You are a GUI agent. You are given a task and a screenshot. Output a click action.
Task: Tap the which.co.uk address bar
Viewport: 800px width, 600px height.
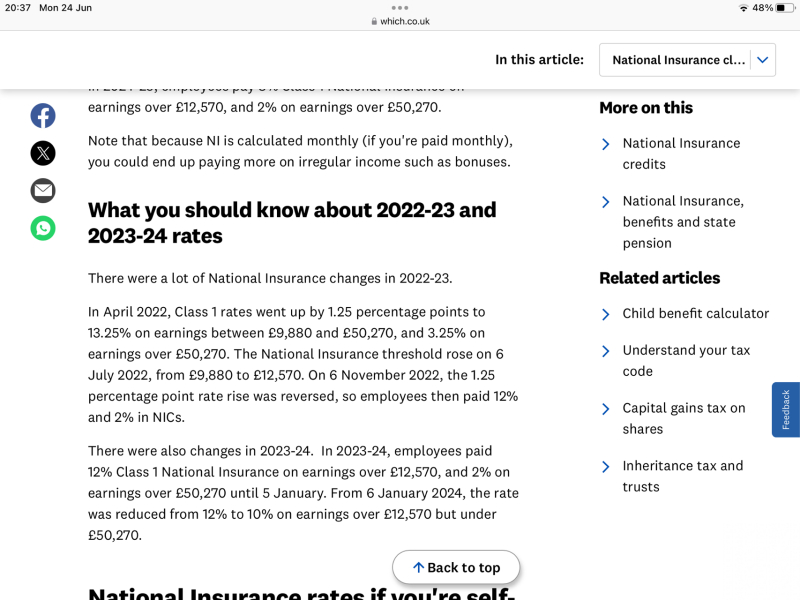point(400,21)
